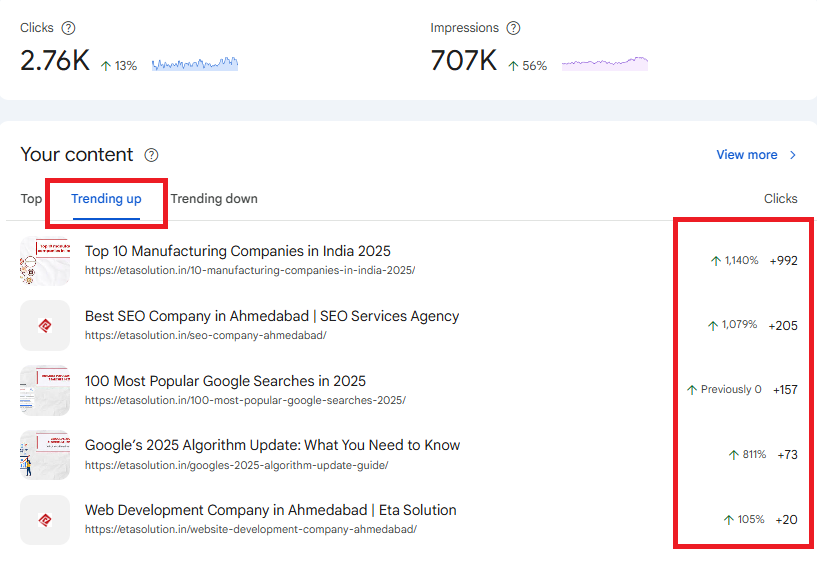The image size is (817, 561).
Task: Click the Clicks sparkline chart
Action: point(195,64)
